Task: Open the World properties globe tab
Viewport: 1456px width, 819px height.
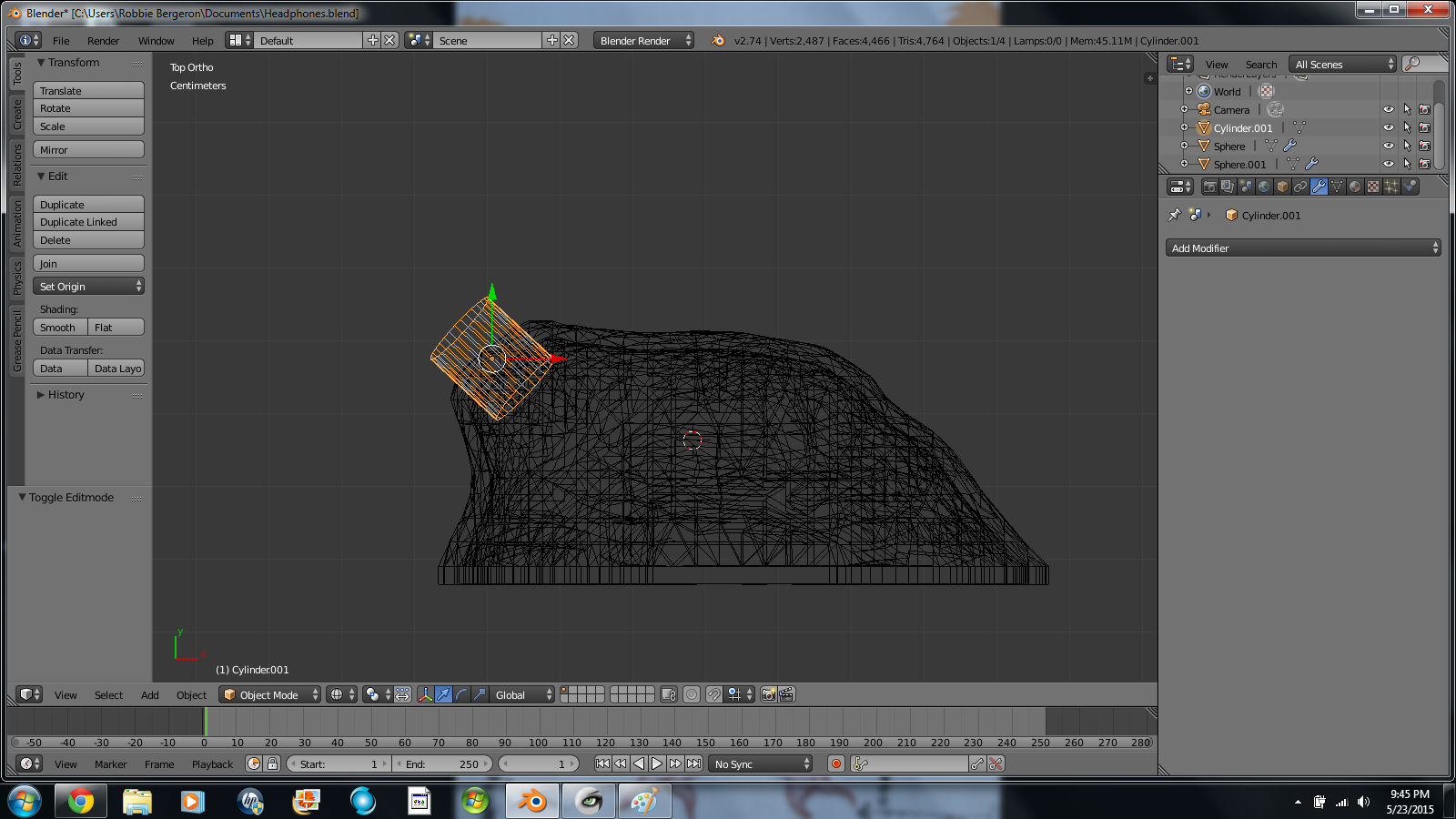Action: pyautogui.click(x=1264, y=187)
